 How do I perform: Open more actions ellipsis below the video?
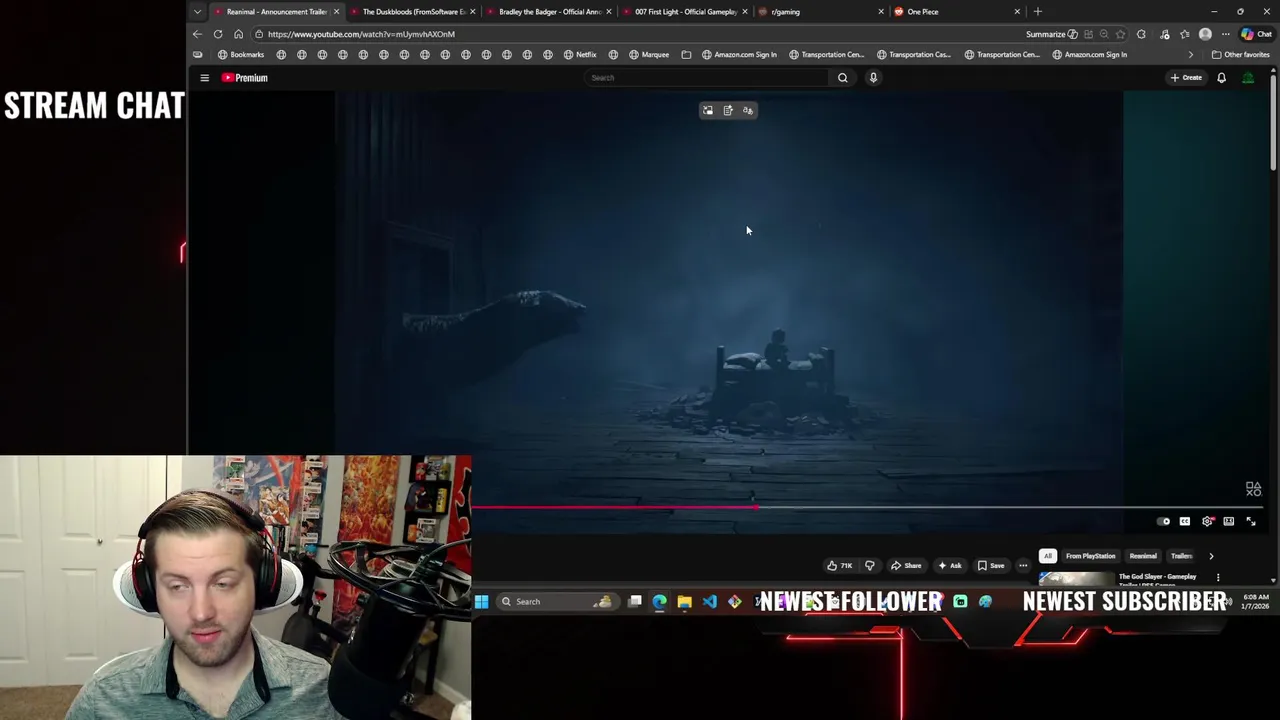click(1022, 565)
